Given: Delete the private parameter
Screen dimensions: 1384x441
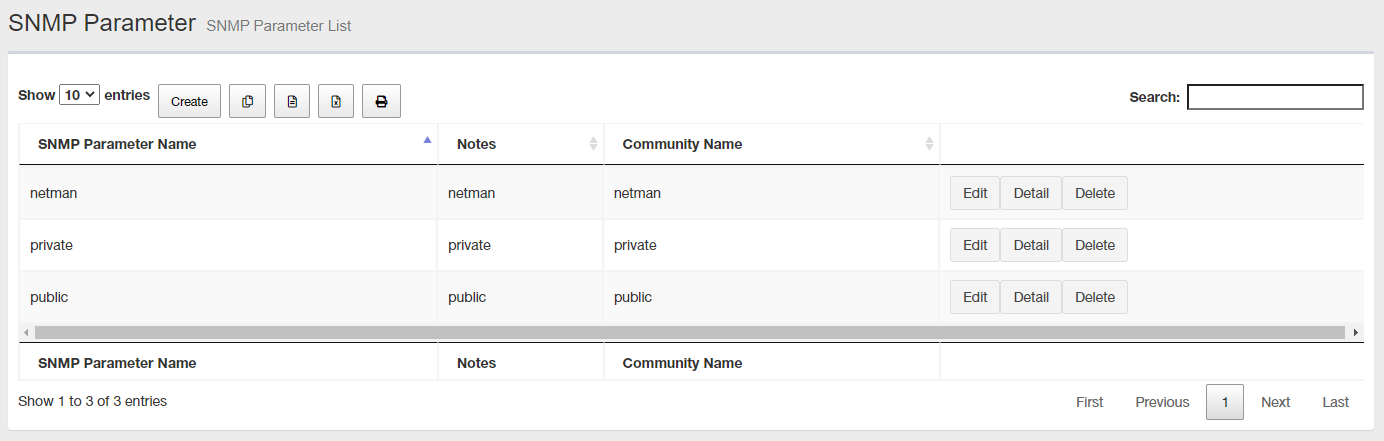Looking at the screenshot, I should click(1095, 245).
